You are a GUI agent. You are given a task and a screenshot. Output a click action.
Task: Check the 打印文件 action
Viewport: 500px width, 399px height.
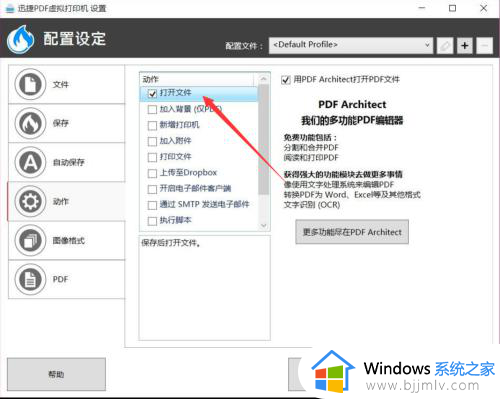(152, 157)
